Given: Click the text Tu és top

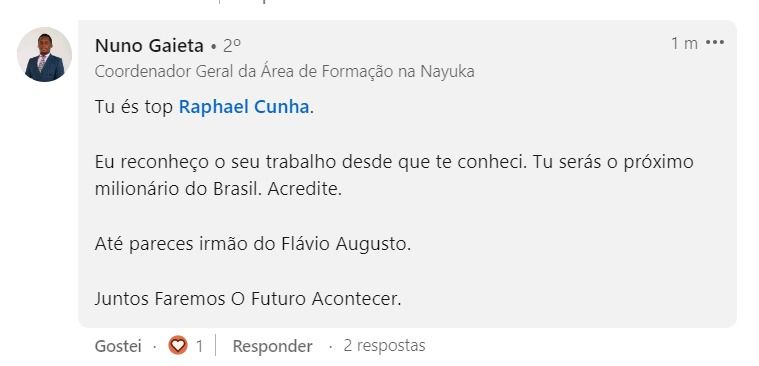Looking at the screenshot, I should 134,107.
